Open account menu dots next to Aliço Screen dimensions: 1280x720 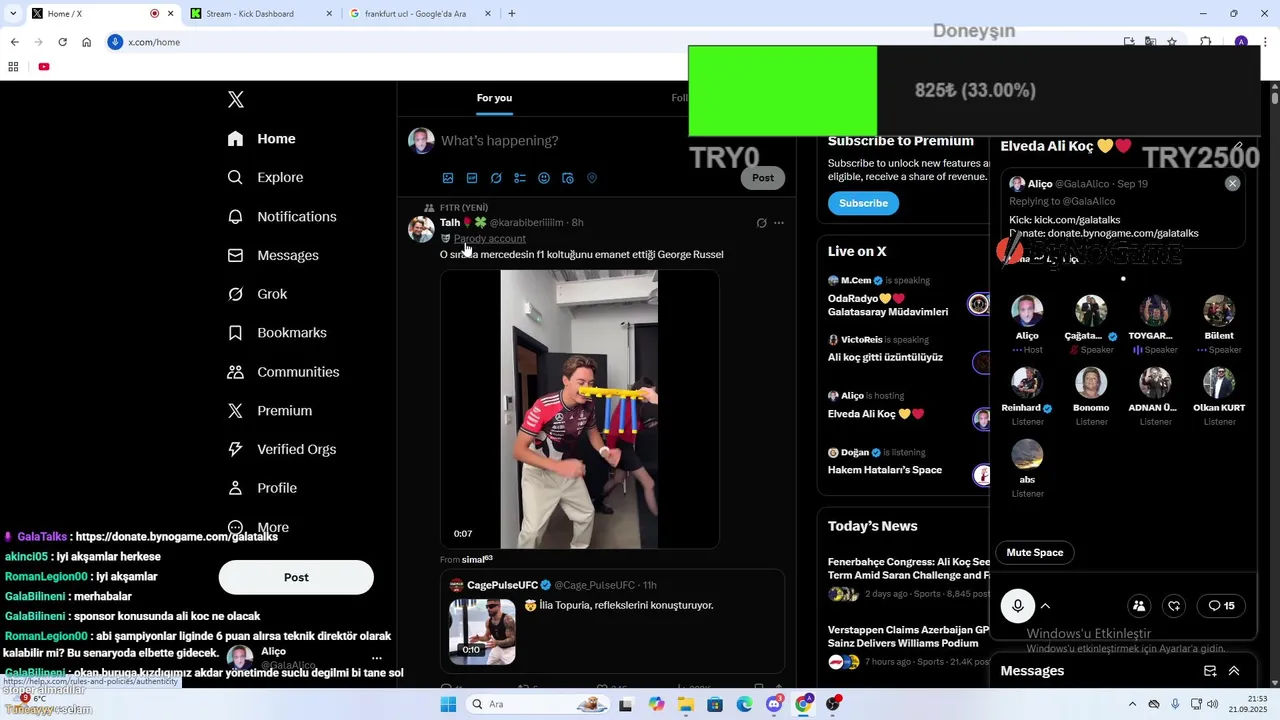377,658
